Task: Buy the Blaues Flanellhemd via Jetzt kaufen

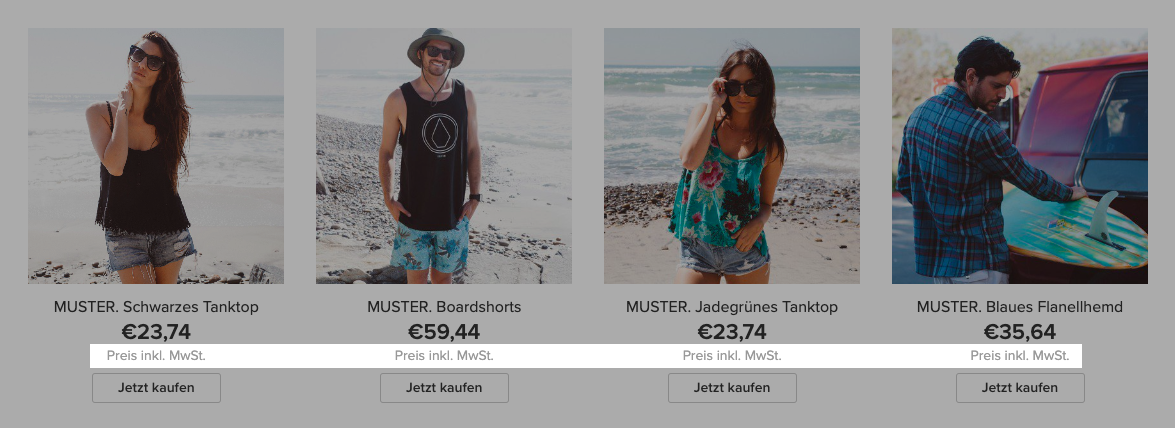Action: (1019, 388)
